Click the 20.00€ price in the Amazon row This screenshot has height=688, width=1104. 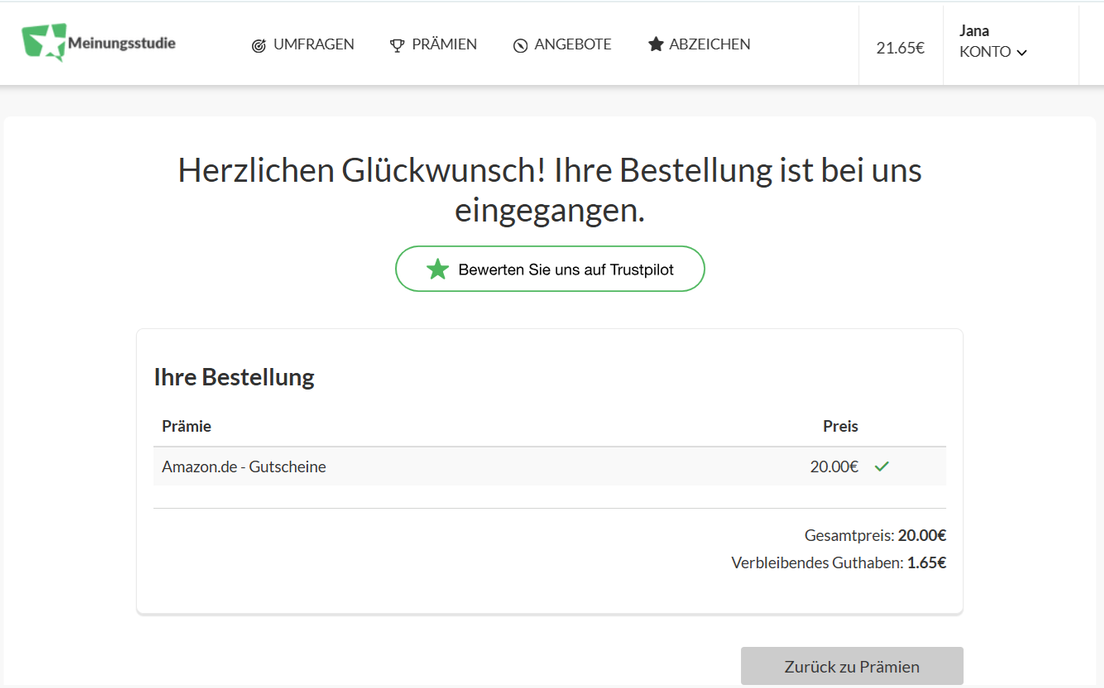pyautogui.click(x=834, y=467)
